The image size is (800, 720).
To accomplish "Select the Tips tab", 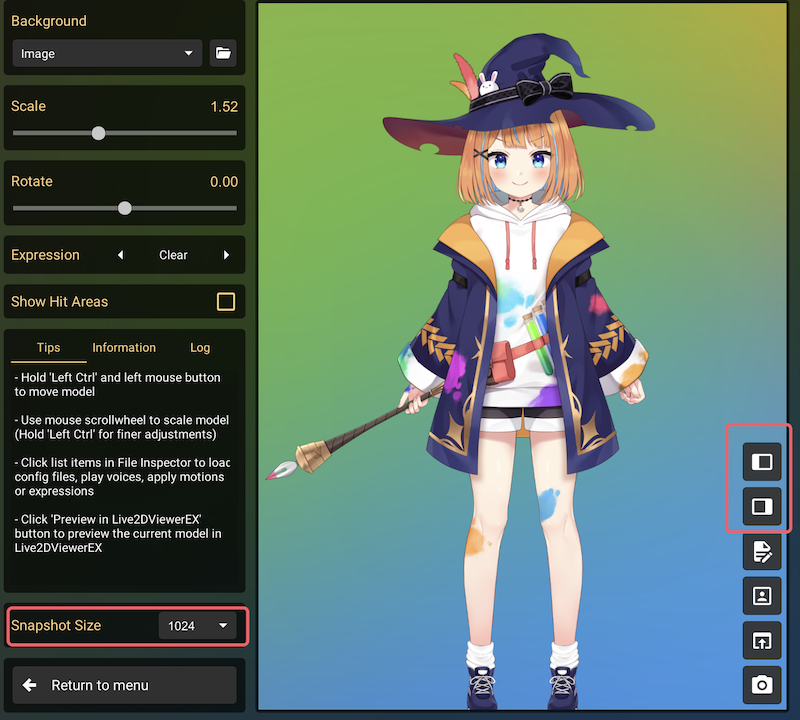I will coord(48,348).
